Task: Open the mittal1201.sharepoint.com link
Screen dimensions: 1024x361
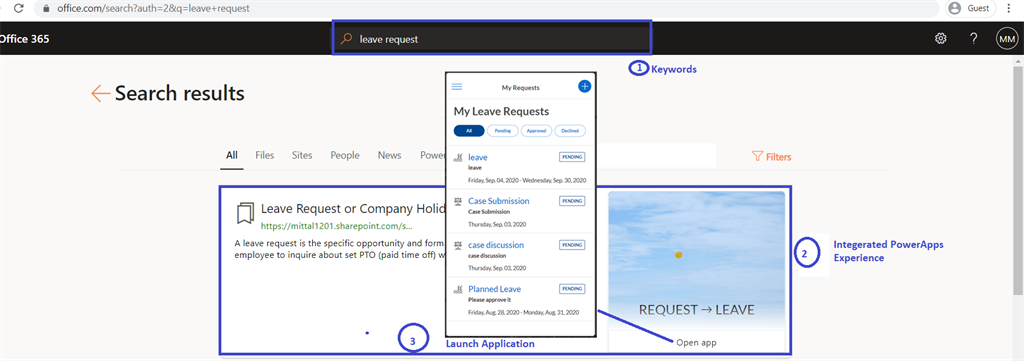Action: click(337, 227)
